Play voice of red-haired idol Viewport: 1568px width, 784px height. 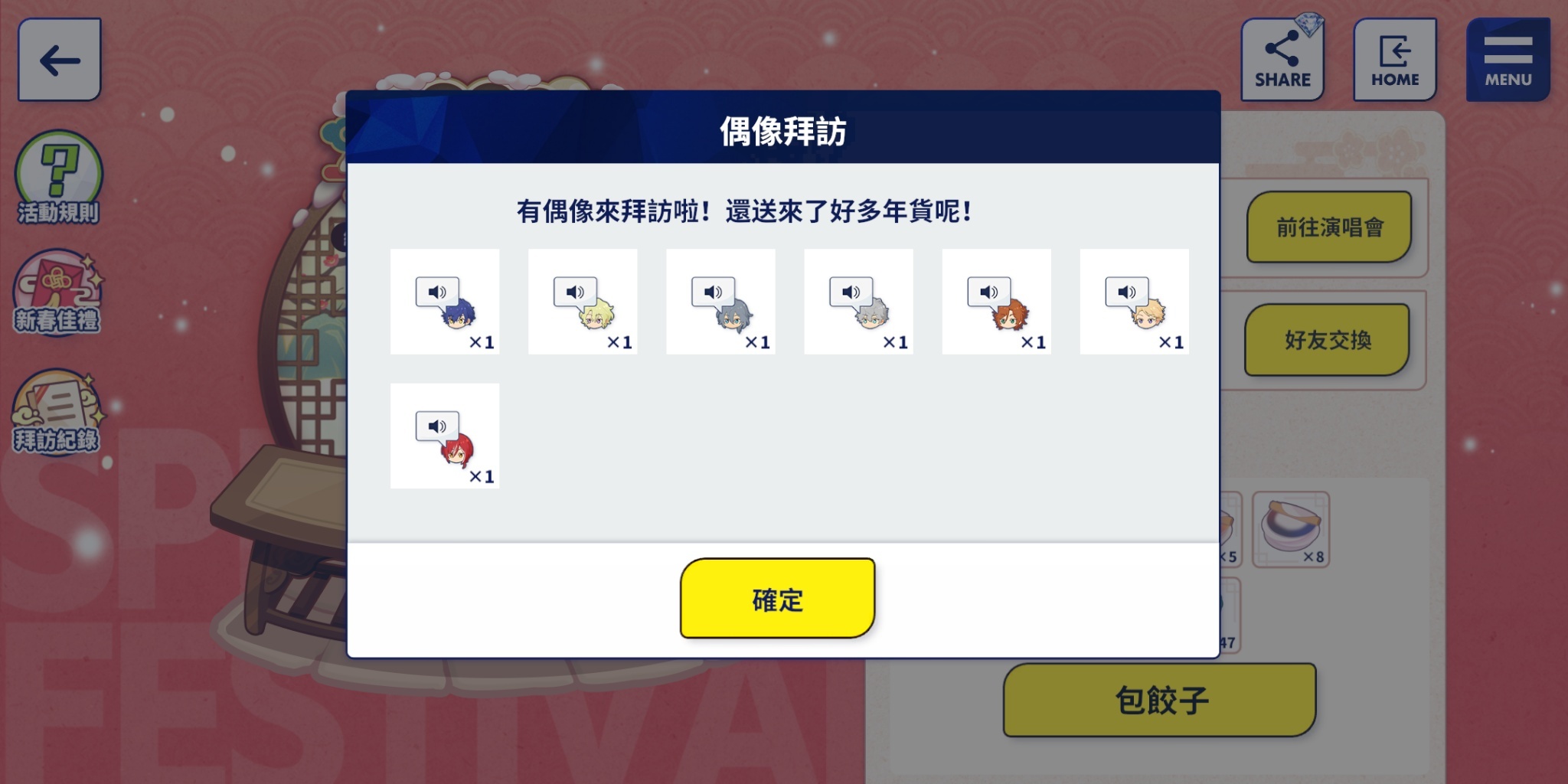[x=437, y=426]
